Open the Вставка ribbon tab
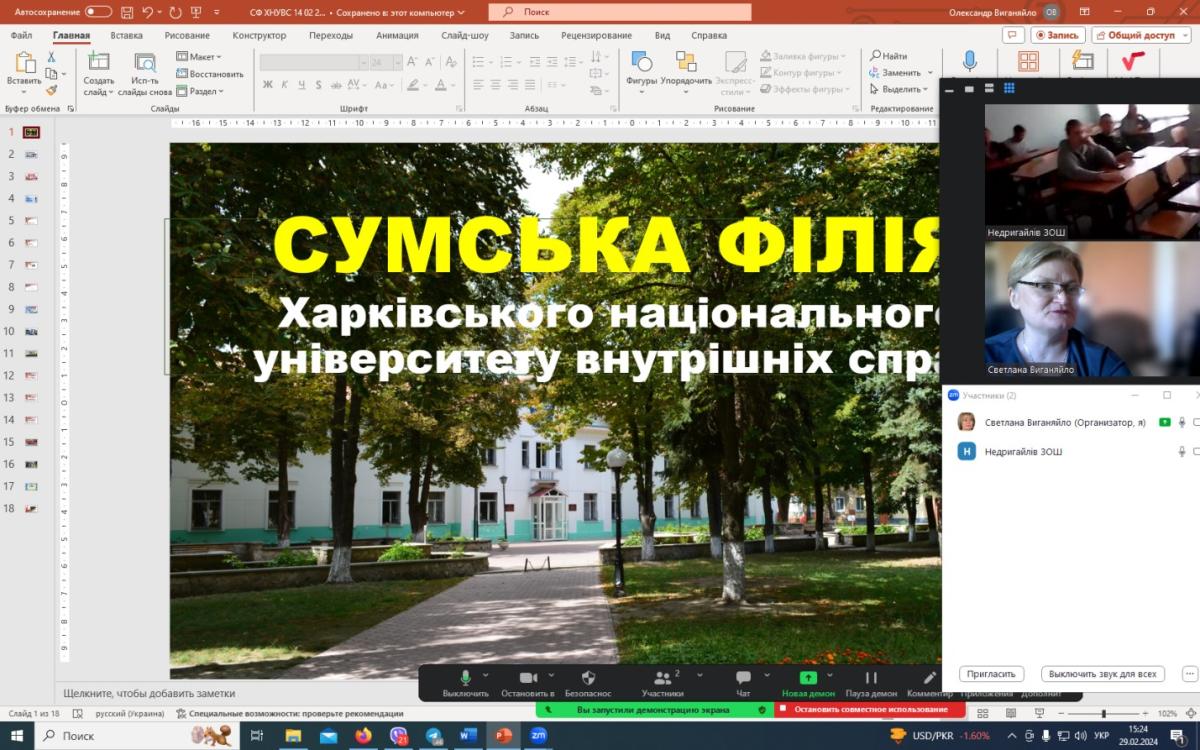The width and height of the screenshot is (1200, 750). coord(126,35)
